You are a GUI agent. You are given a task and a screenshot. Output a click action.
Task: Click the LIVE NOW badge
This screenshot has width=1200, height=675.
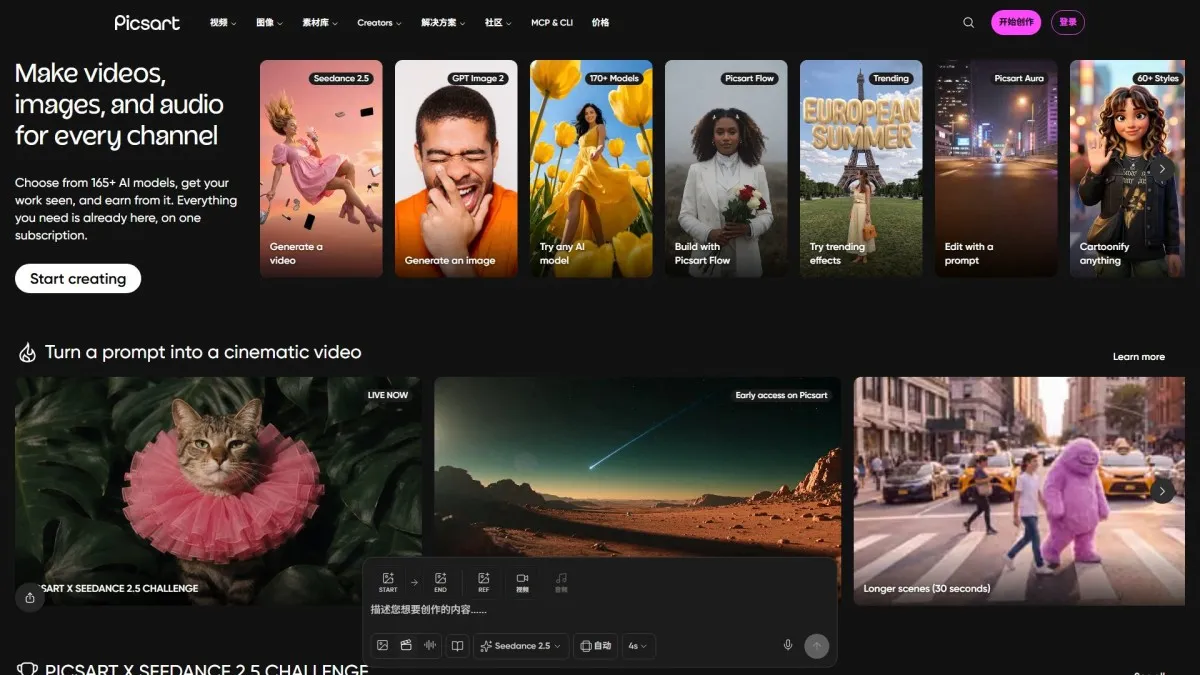click(x=388, y=395)
